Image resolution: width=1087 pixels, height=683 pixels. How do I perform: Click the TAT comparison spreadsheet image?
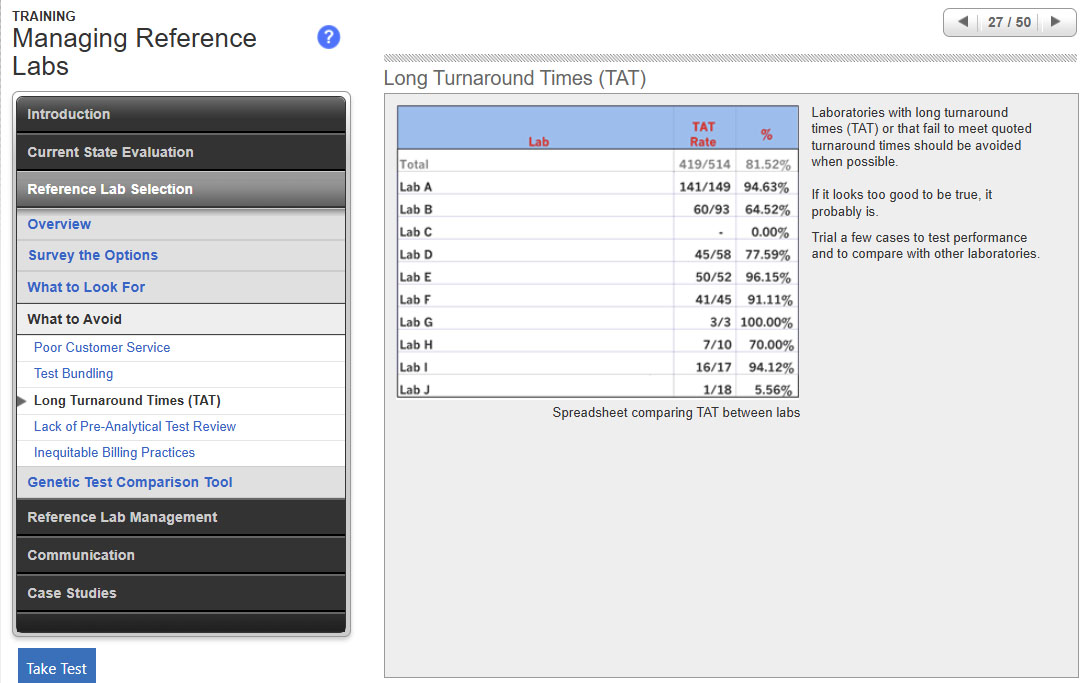[597, 251]
